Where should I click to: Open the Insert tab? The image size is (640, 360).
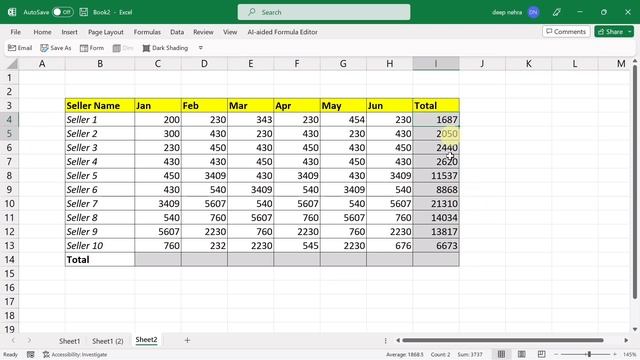69,32
